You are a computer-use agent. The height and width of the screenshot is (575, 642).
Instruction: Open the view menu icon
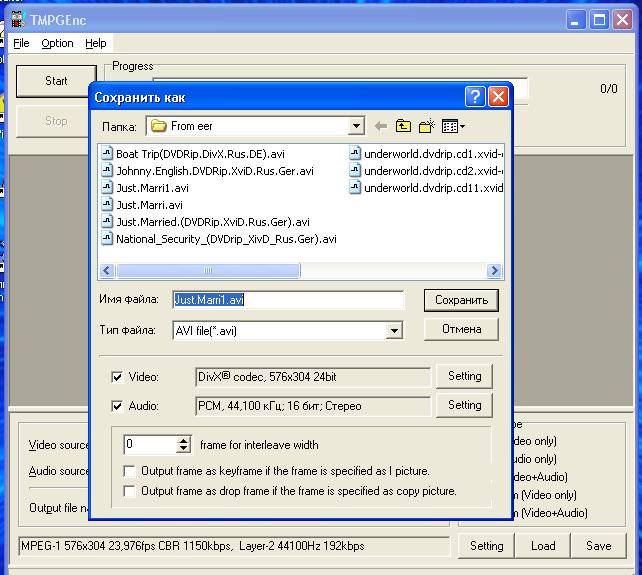(450, 126)
